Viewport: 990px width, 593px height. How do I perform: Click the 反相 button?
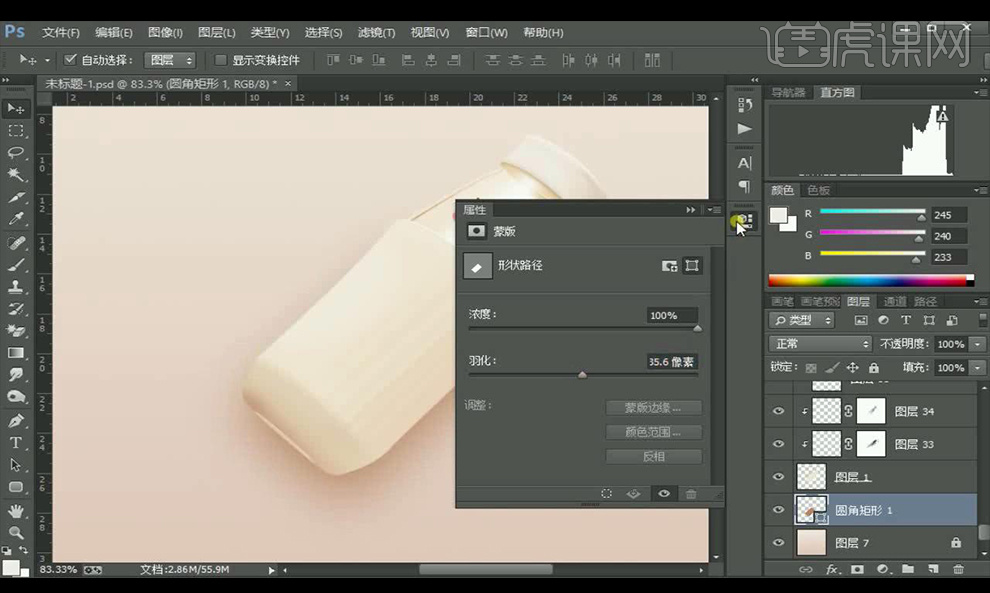pos(653,456)
